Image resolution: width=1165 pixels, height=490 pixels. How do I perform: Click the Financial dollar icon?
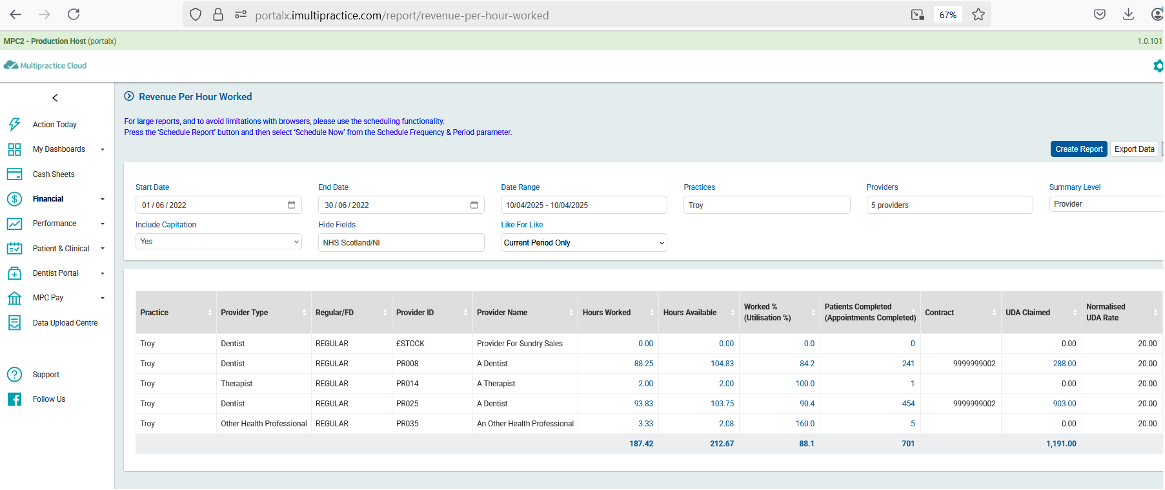pyautogui.click(x=13, y=199)
